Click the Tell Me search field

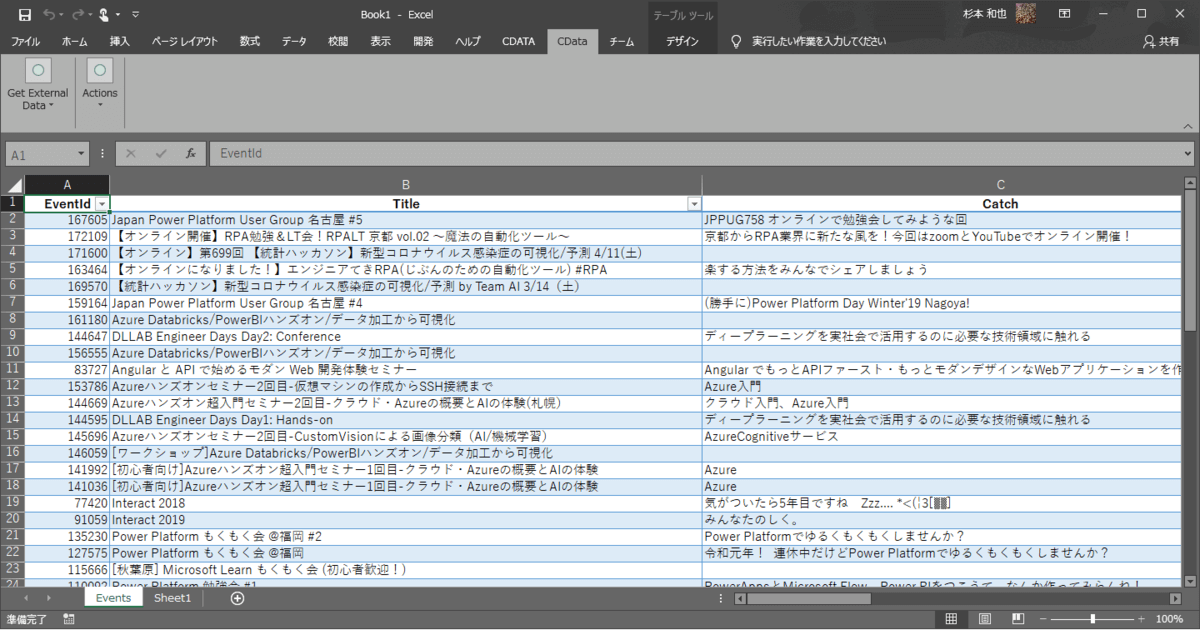[x=819, y=41]
